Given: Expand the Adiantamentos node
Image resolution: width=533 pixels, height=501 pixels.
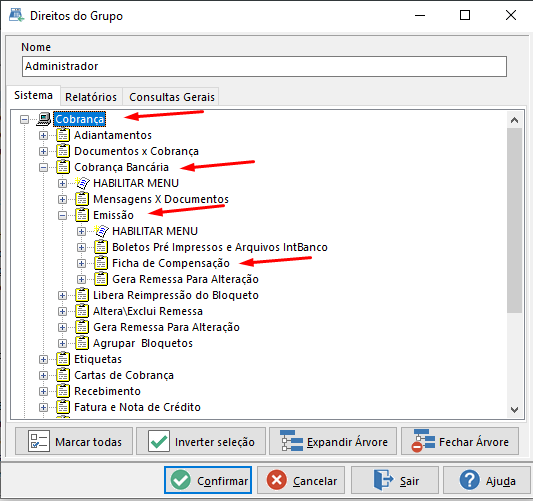Looking at the screenshot, I should 43,135.
